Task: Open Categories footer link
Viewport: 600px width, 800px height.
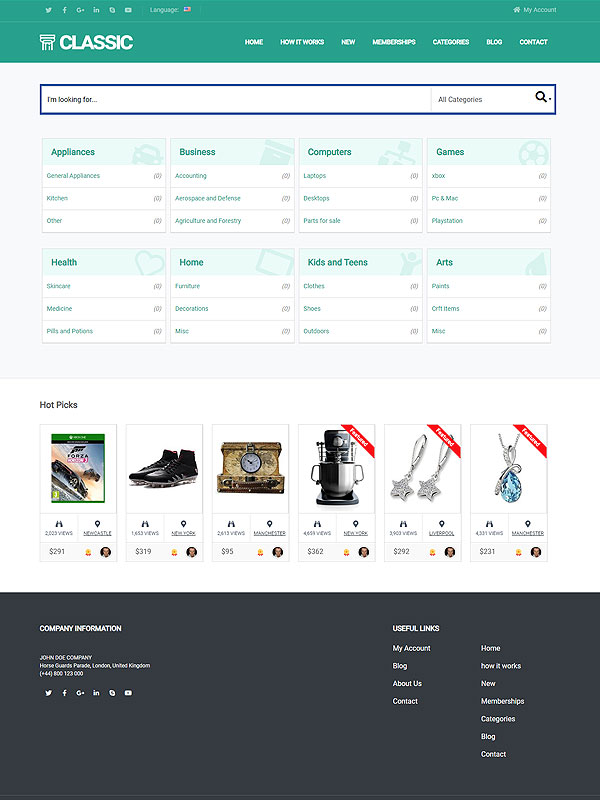Action: pos(497,719)
